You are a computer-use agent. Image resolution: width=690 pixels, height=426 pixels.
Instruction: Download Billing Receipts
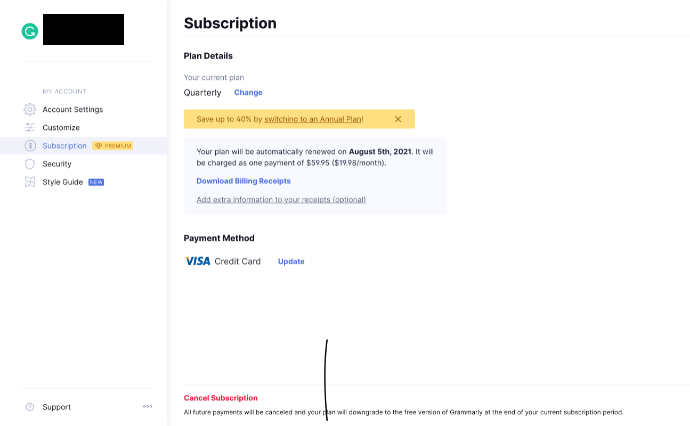243,181
